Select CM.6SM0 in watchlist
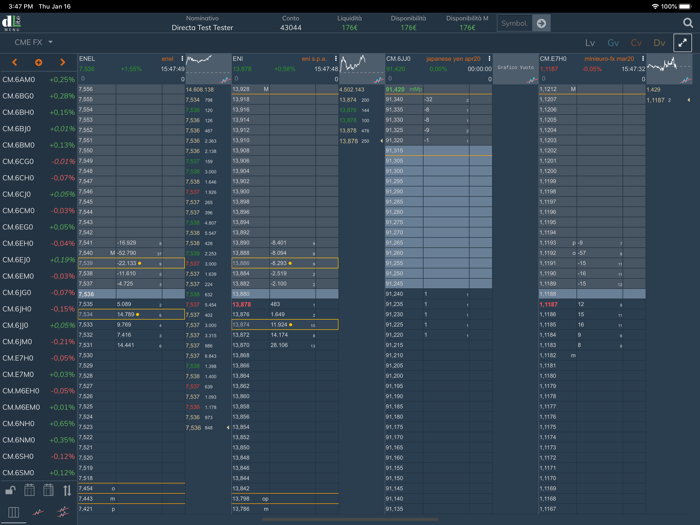This screenshot has height=525, width=700. pos(38,473)
